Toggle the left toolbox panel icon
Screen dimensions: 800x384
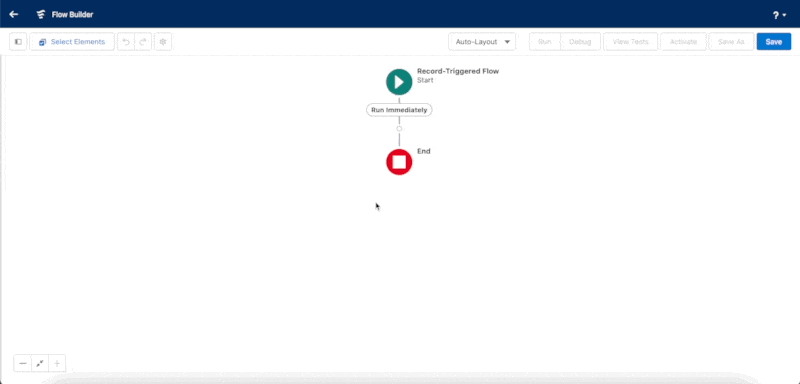click(x=18, y=42)
